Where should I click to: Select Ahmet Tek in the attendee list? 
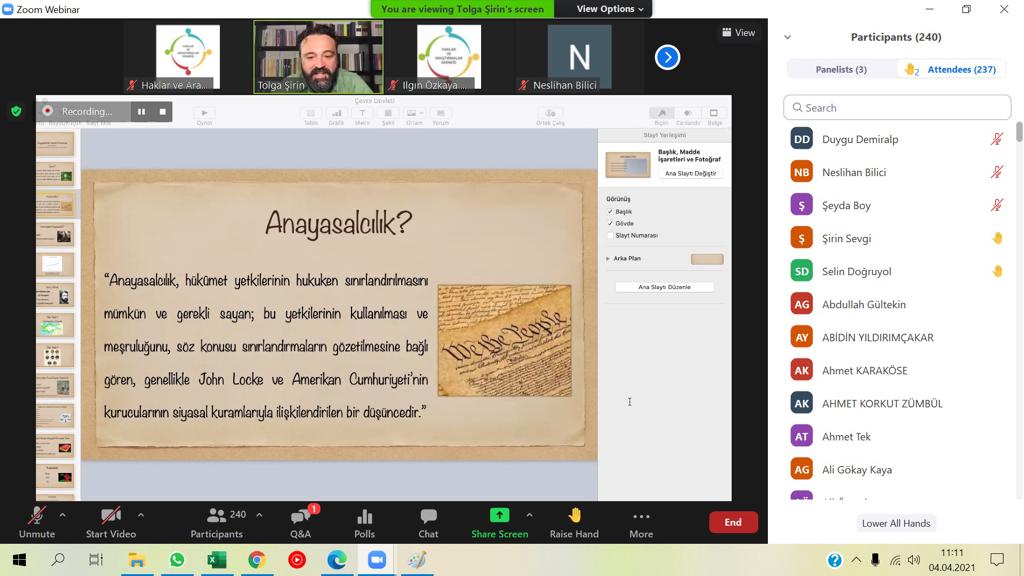tap(899, 436)
